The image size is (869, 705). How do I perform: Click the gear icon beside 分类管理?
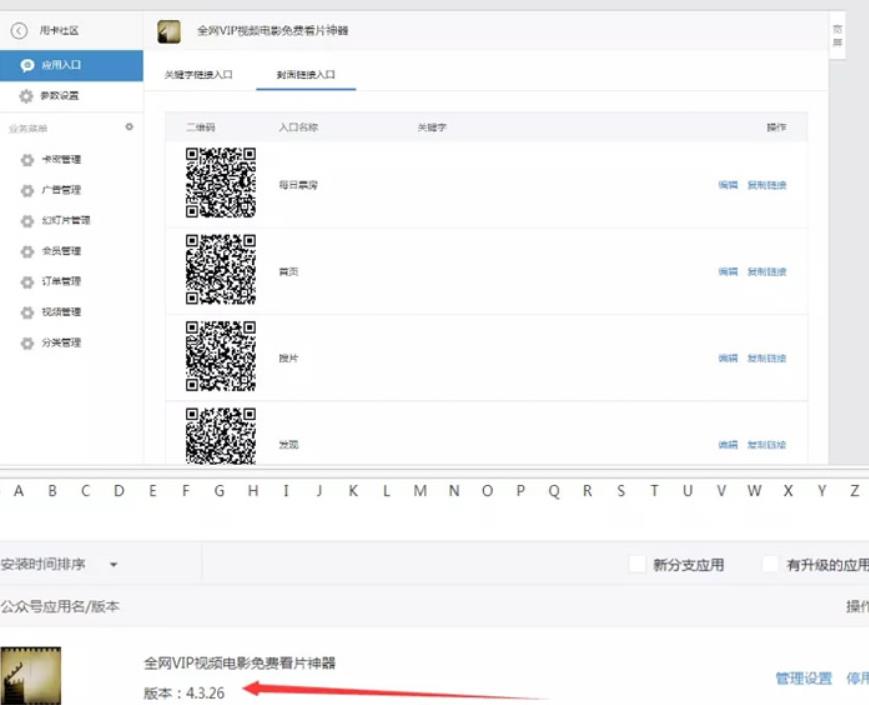(27, 343)
